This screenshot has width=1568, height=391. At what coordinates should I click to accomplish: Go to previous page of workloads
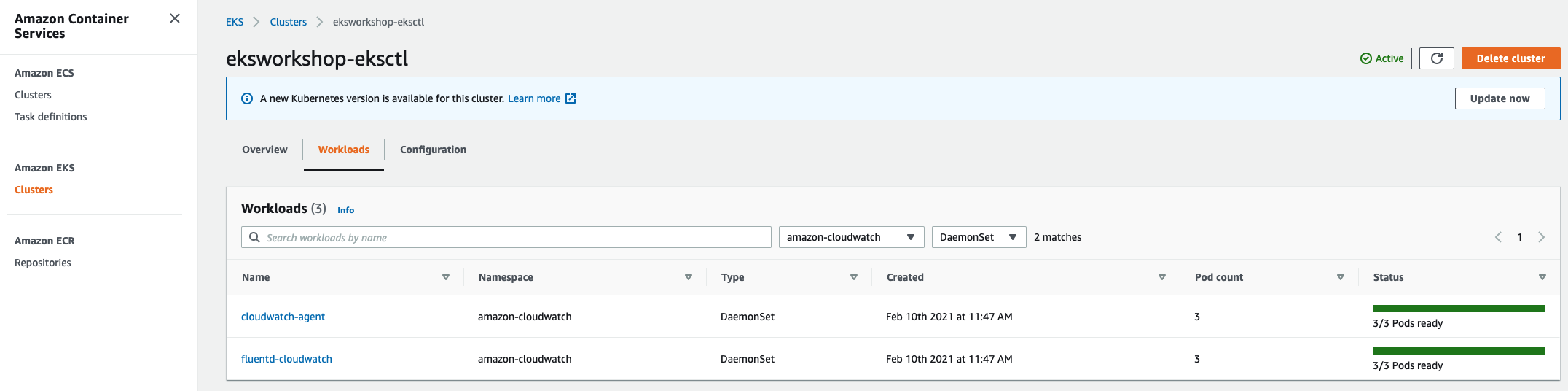1499,237
